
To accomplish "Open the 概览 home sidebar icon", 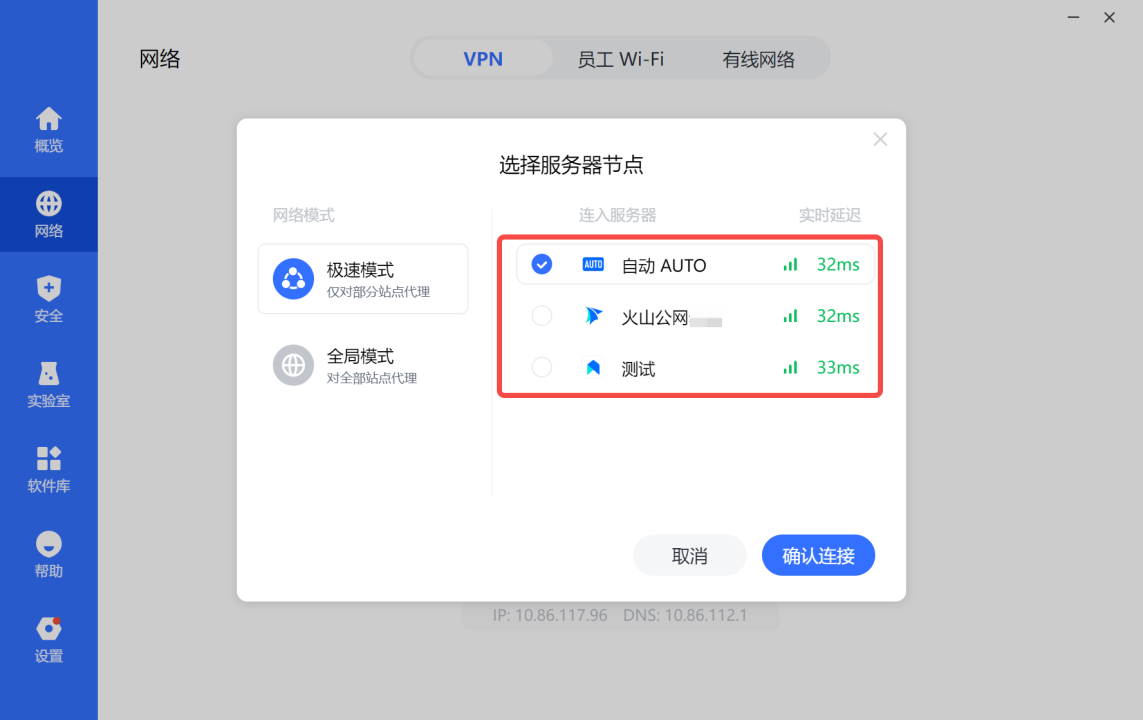I will pos(49,119).
